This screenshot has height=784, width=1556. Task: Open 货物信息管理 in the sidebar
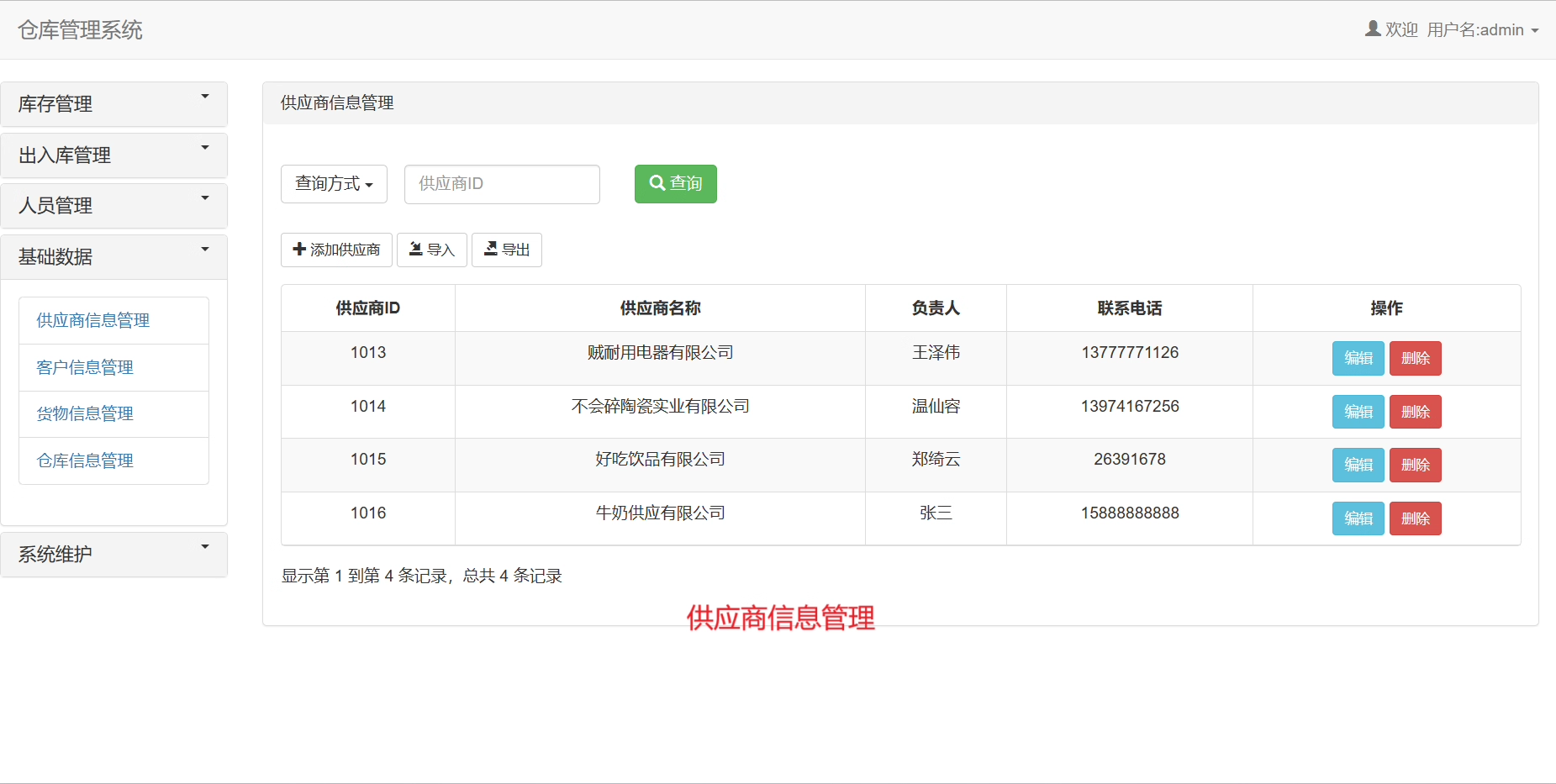(x=85, y=413)
